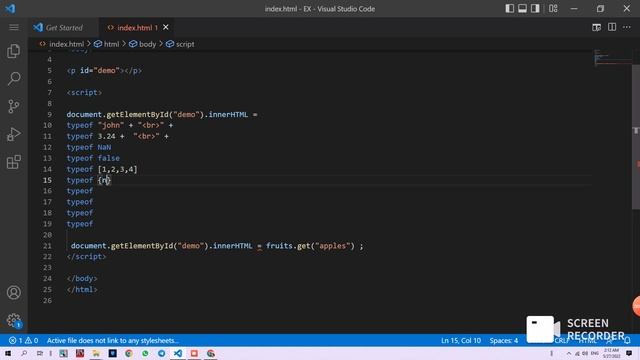Open the WhatsApp icon in the taskbar
This screenshot has width=640, height=360.
(145, 353)
